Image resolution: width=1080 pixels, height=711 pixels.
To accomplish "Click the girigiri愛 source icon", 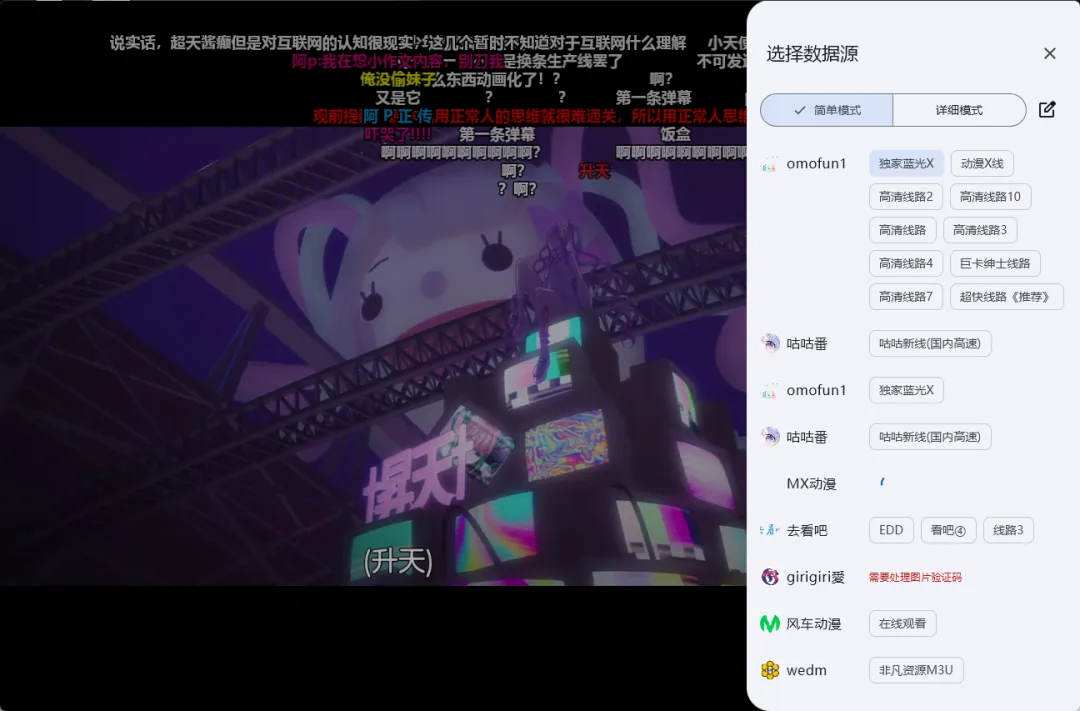I will pos(769,577).
